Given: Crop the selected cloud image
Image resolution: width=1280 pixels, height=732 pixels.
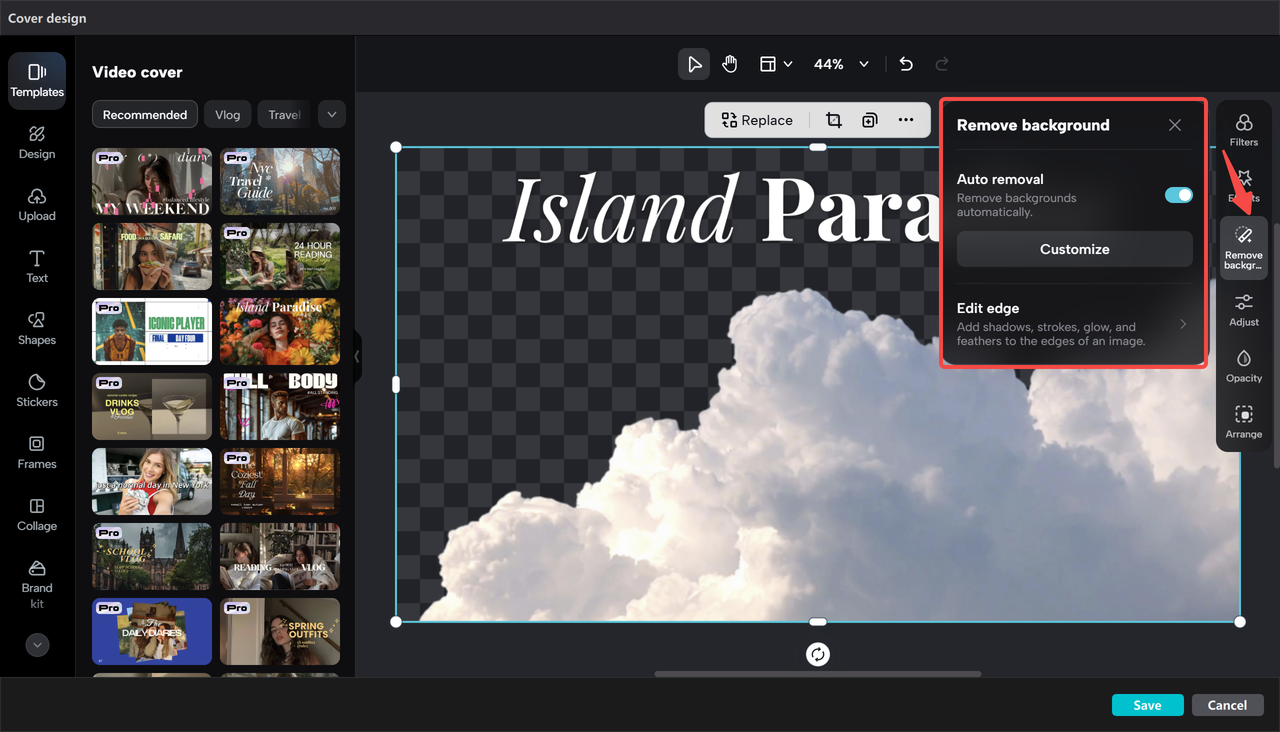Looking at the screenshot, I should [x=834, y=119].
